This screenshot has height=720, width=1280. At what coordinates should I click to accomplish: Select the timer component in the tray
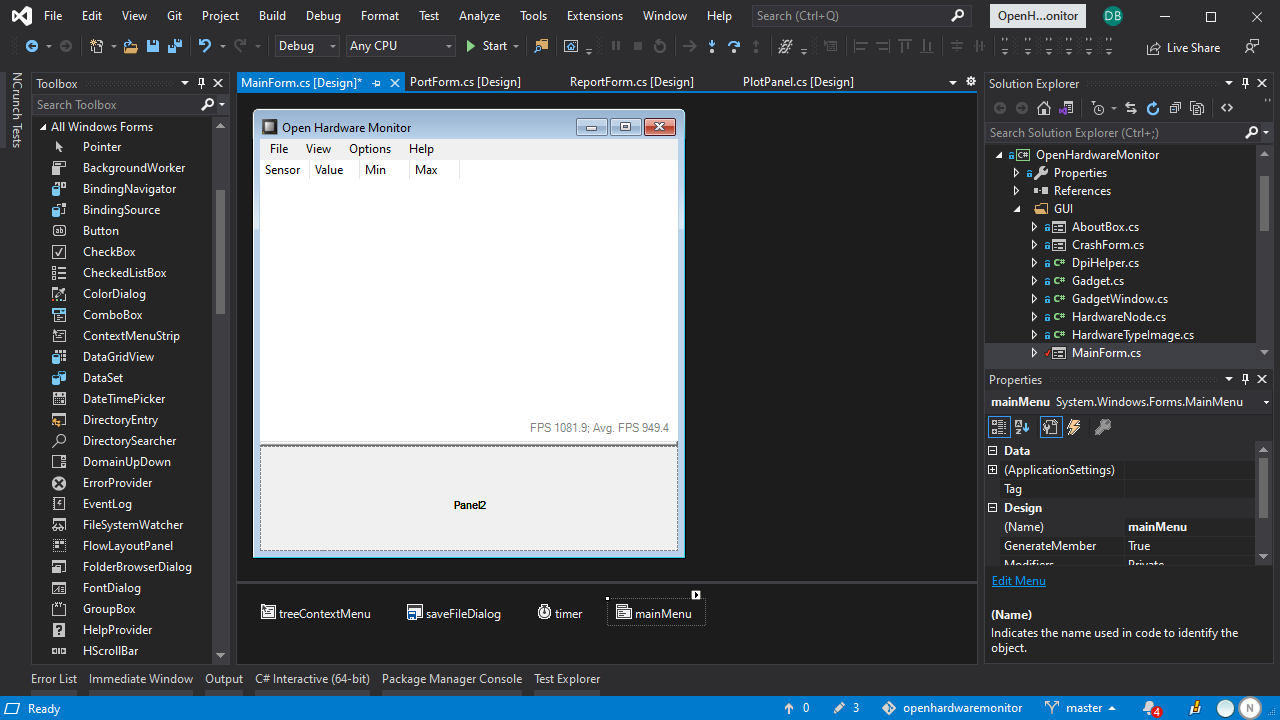pos(559,613)
